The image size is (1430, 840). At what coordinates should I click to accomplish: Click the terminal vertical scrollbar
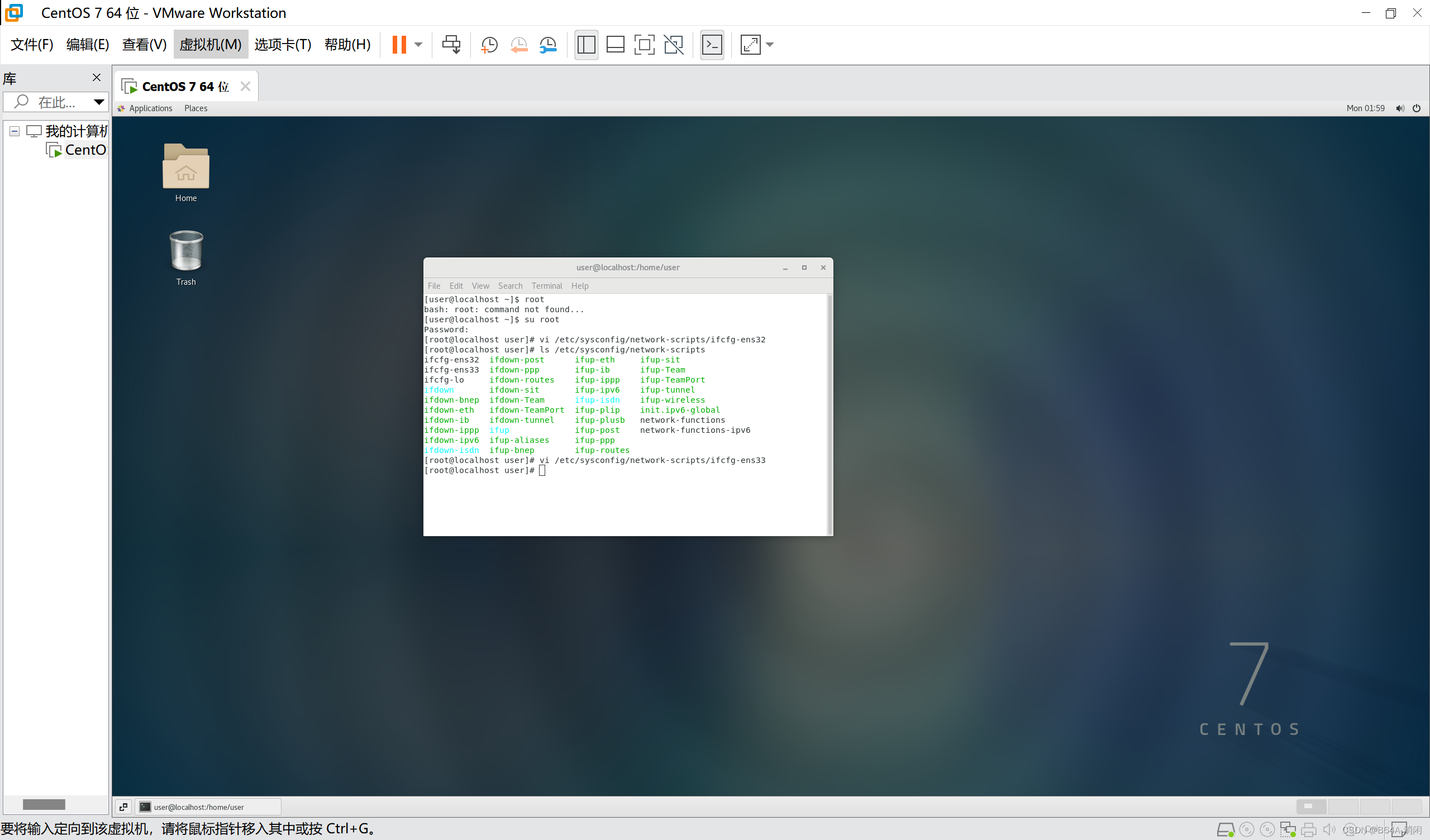pyautogui.click(x=830, y=414)
